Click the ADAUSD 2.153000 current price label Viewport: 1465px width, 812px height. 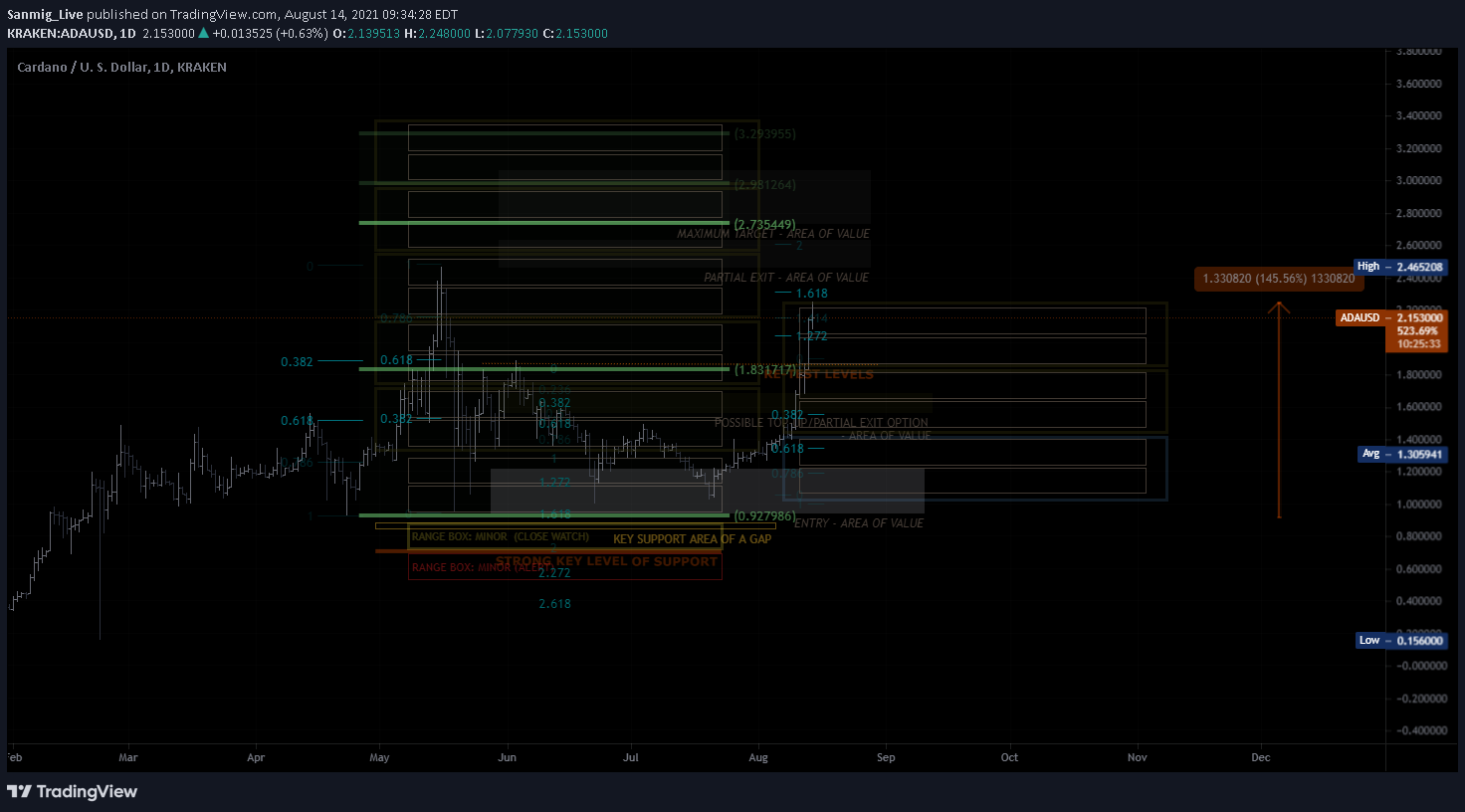[1391, 317]
